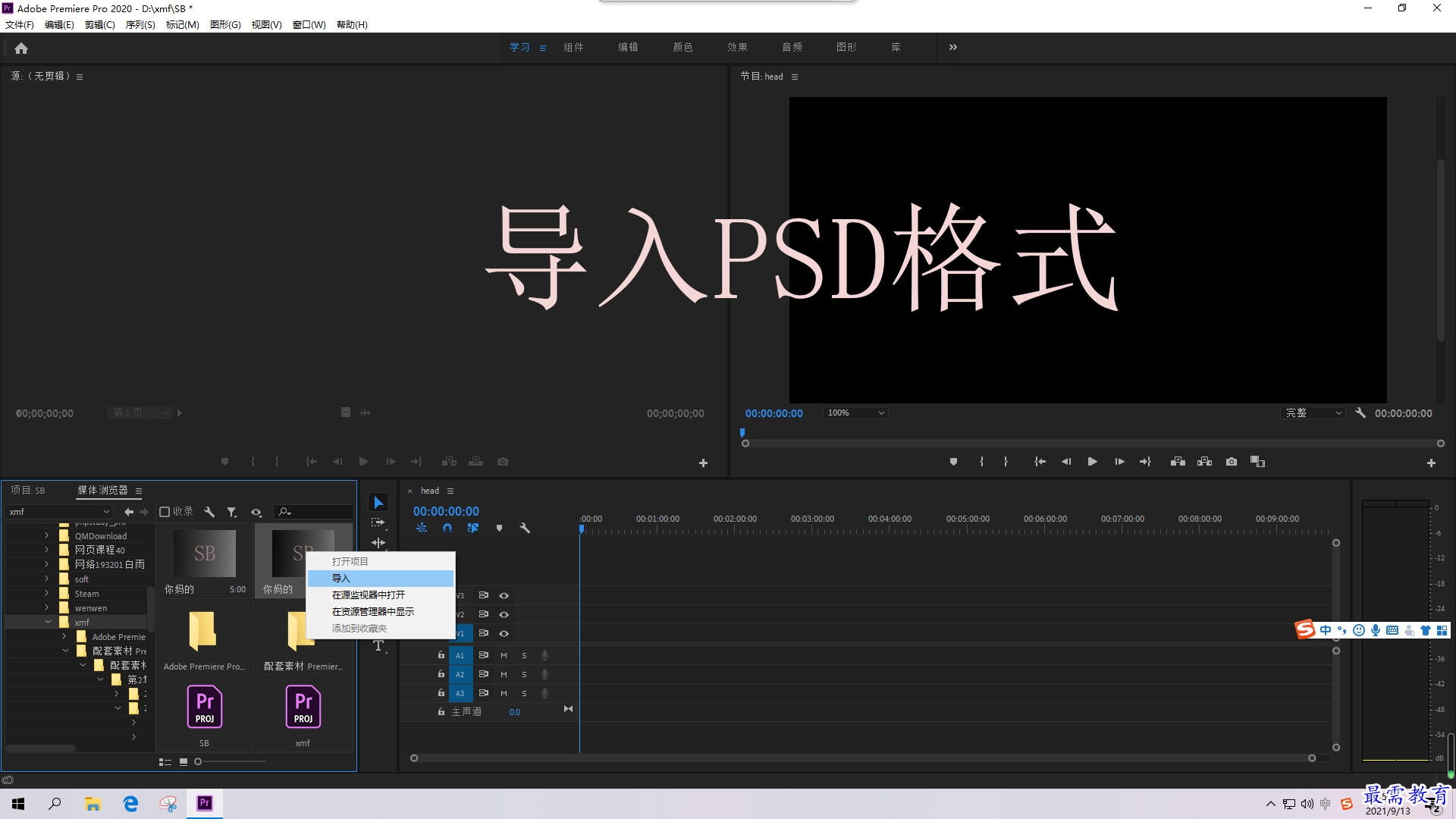The width and height of the screenshot is (1456, 819).
Task: Switch to the 效果 workspace
Action: [x=737, y=47]
